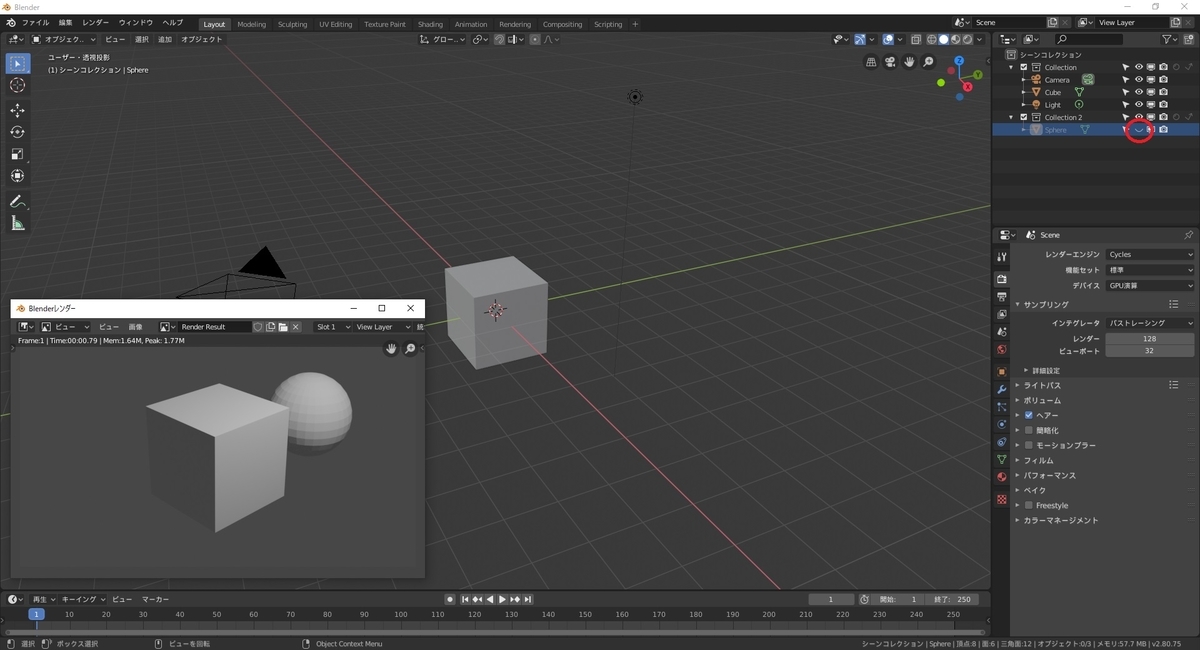The width and height of the screenshot is (1200, 650).
Task: Uncheck the Collection 2 checkbox
Action: point(1024,117)
